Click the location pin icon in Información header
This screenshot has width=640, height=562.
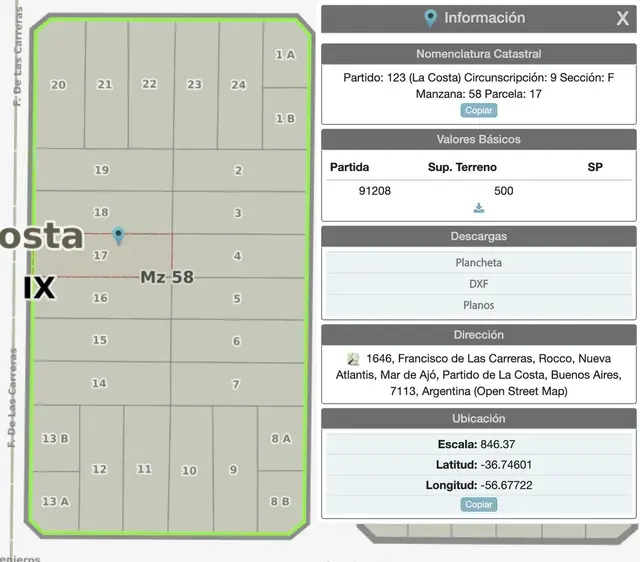tap(430, 18)
